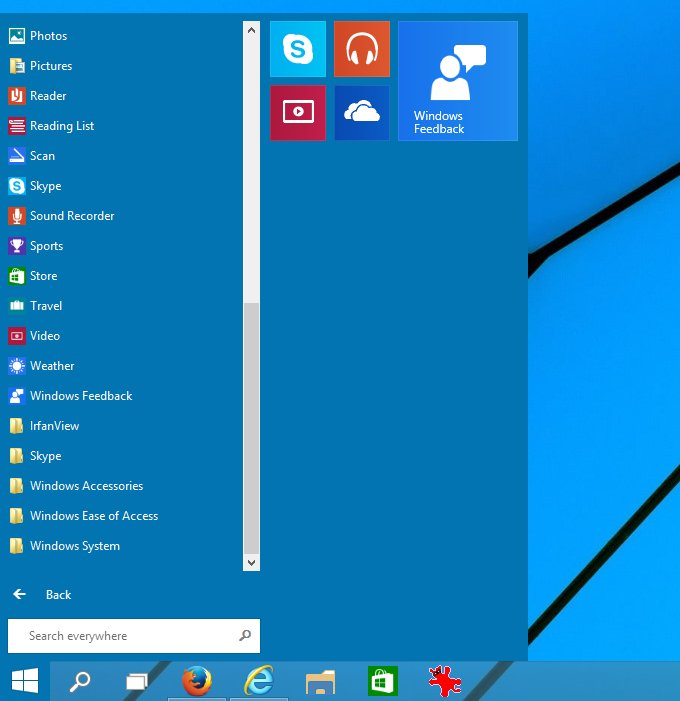Screen dimensions: 680x701
Task: Open the Music headphones tile
Action: (362, 49)
